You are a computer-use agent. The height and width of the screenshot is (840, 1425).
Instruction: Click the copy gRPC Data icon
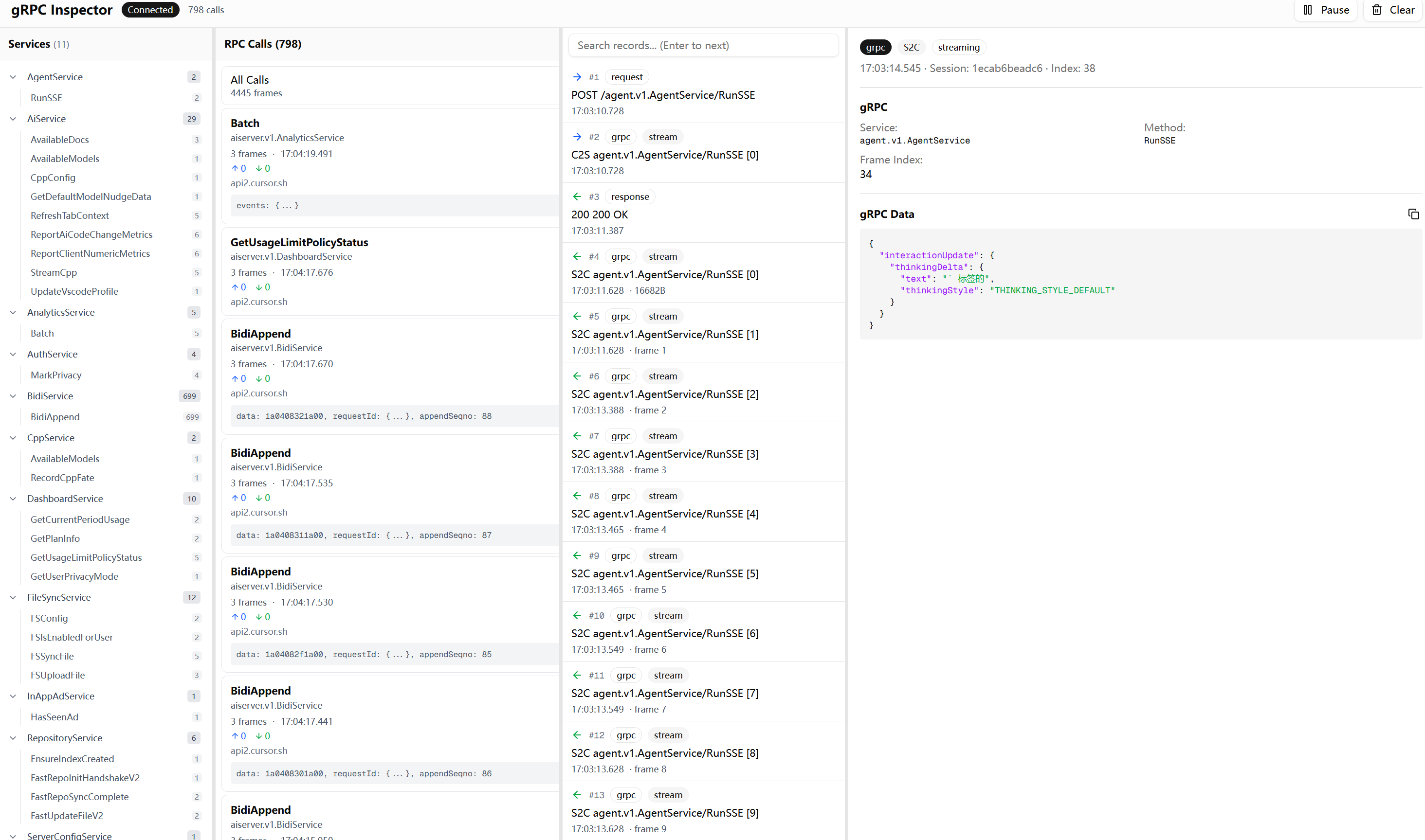point(1413,214)
